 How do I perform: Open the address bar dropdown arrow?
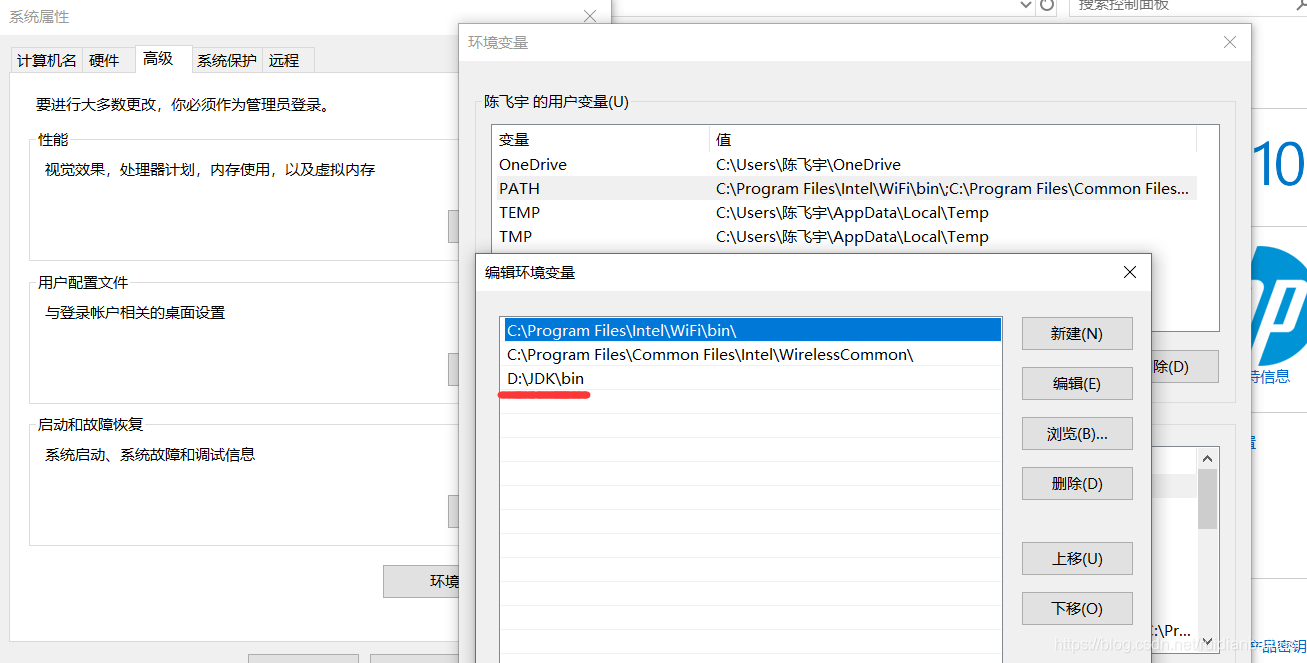[x=1026, y=6]
